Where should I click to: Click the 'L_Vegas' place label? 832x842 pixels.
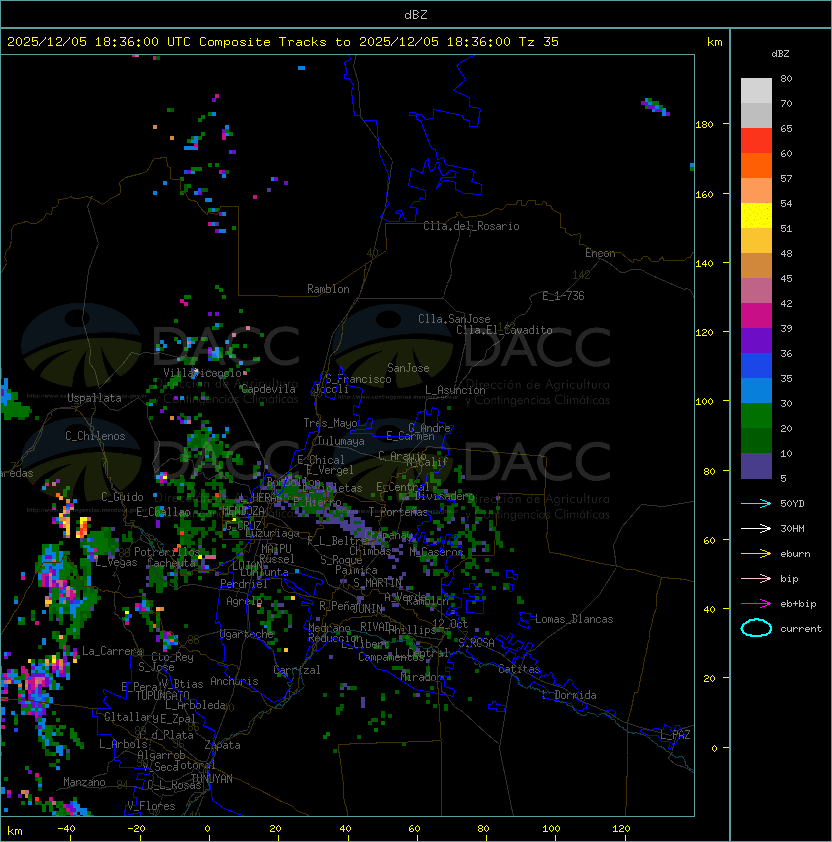click(116, 563)
